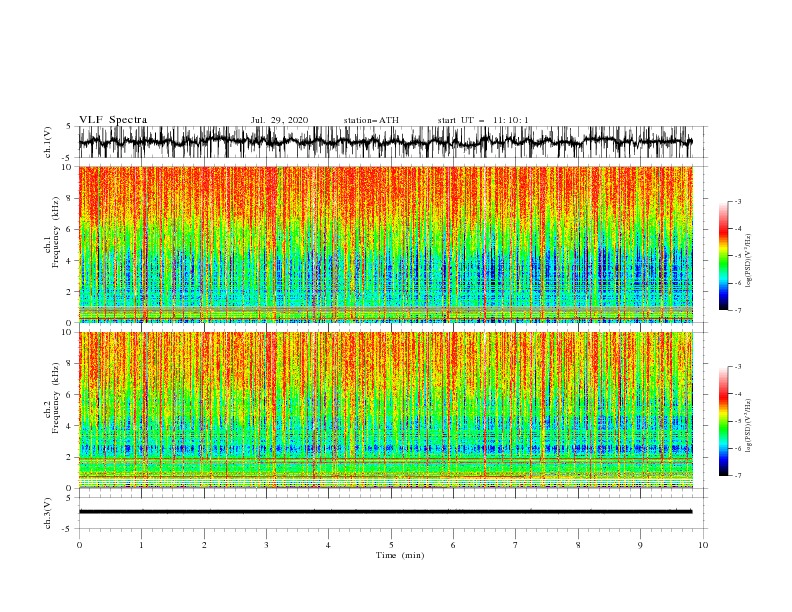This screenshot has width=792, height=612.
Task: Click the '8' kHz tick on ch.1 frequency axis
Action: click(71, 198)
